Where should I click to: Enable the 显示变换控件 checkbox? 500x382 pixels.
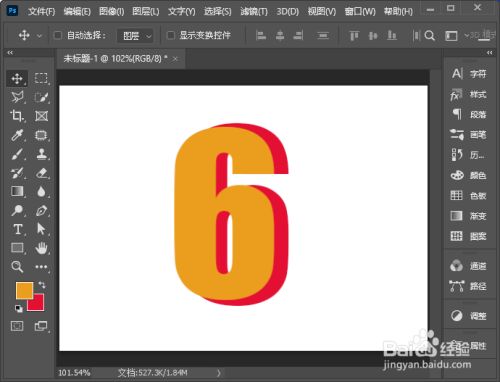170,35
